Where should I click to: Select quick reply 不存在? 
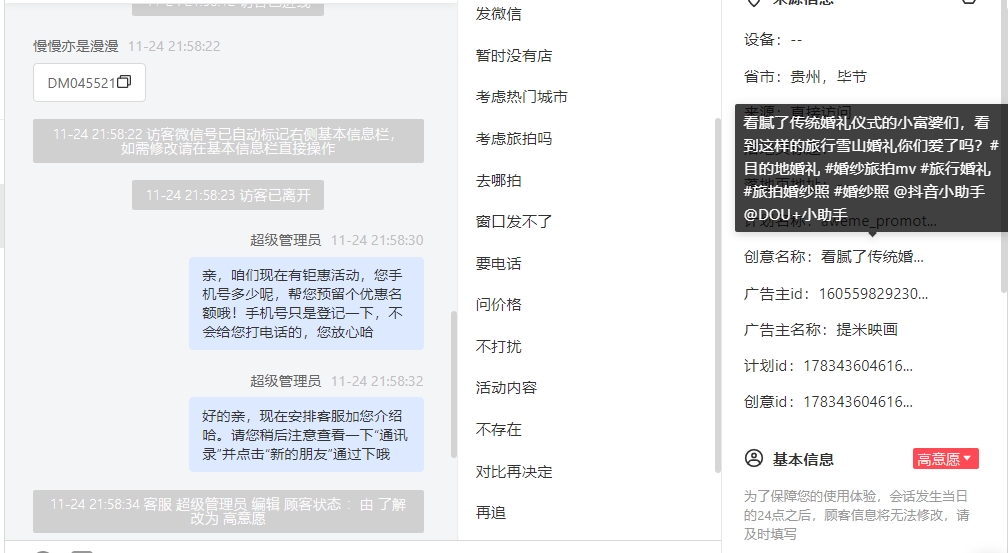point(498,429)
